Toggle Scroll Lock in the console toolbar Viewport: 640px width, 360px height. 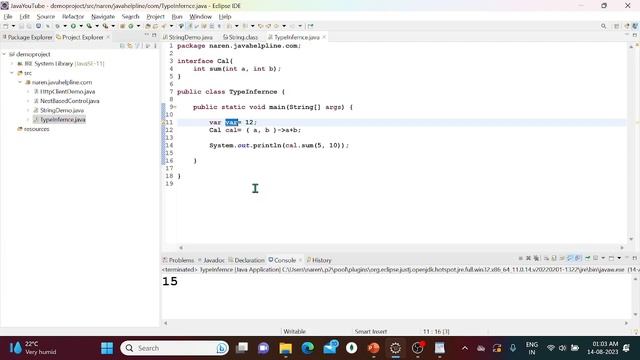pos(554,258)
